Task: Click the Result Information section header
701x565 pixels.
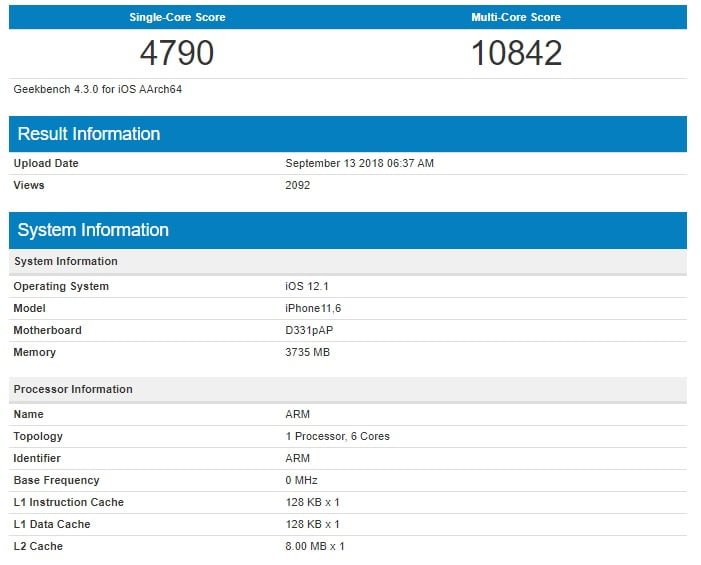Action: 89,134
